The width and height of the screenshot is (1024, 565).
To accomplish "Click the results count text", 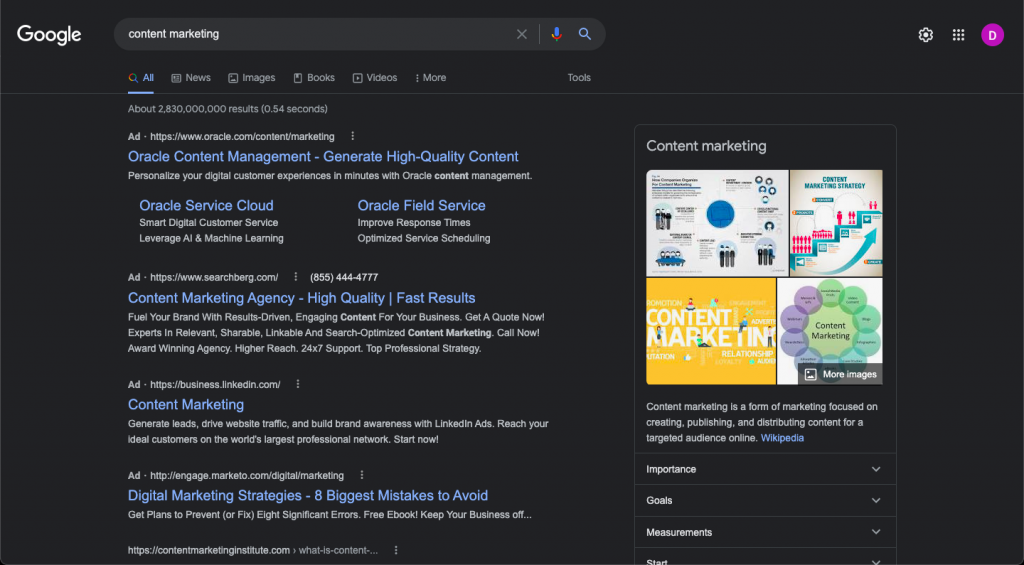I will pos(228,109).
